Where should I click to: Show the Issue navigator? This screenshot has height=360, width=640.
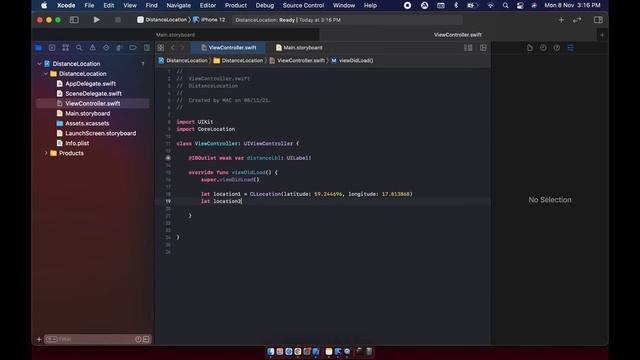(x=93, y=48)
